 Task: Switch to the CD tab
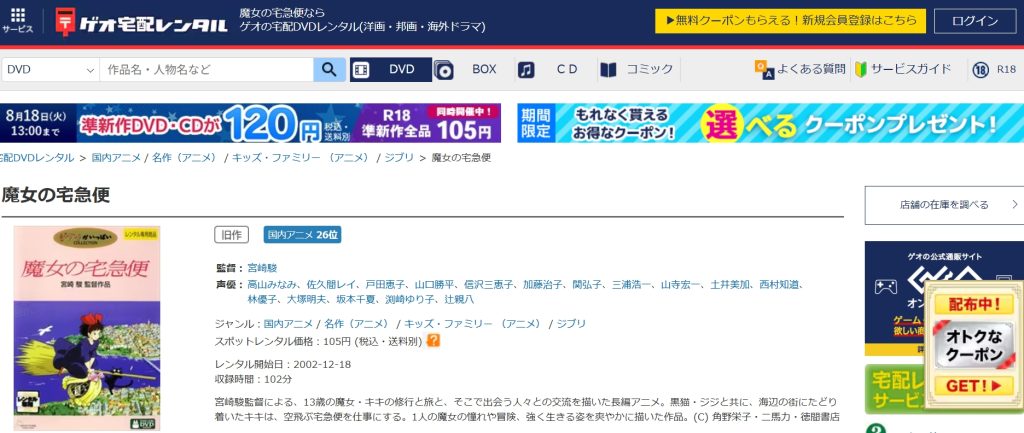point(567,70)
